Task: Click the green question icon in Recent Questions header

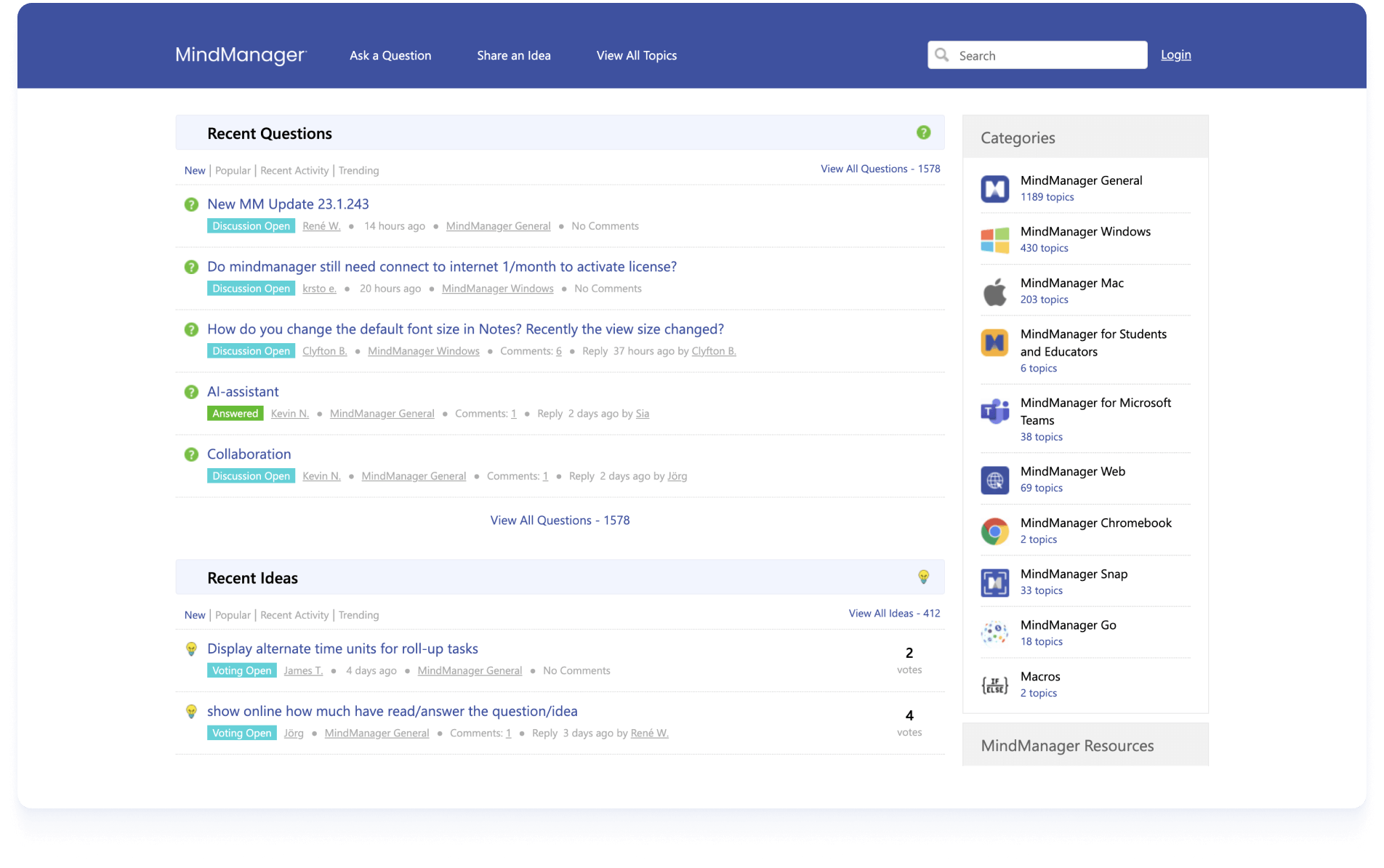Action: [923, 132]
